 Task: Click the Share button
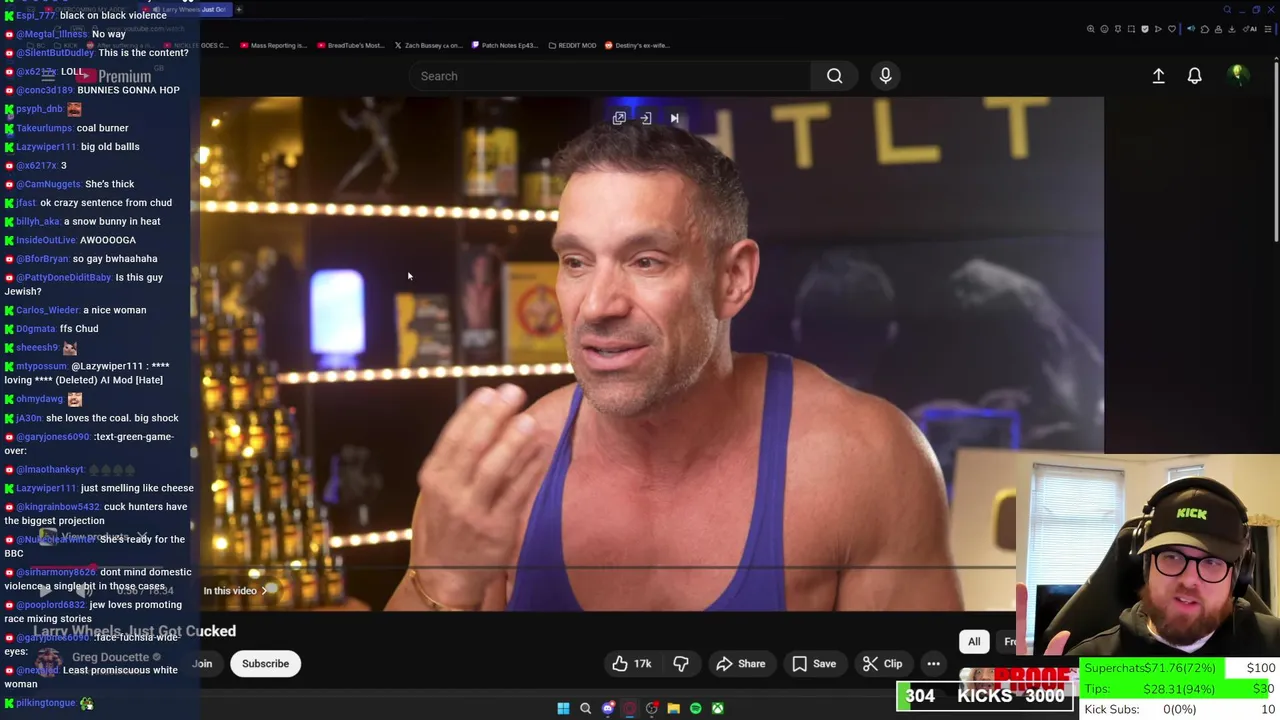point(741,664)
